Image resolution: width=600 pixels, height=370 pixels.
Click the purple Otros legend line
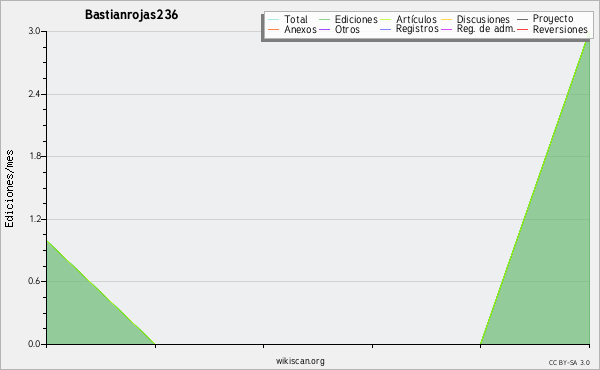324,29
